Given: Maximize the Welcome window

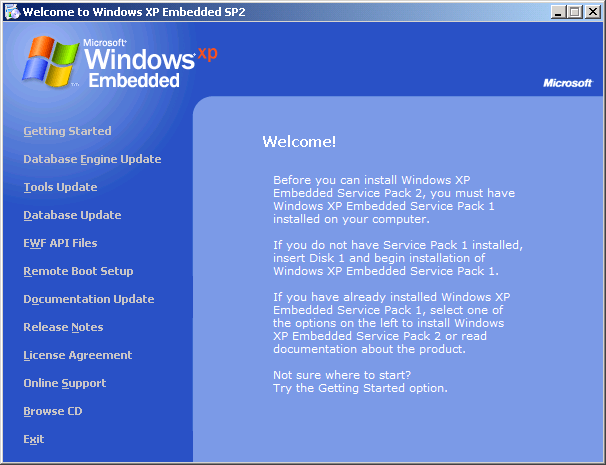Looking at the screenshot, I should [575, 12].
